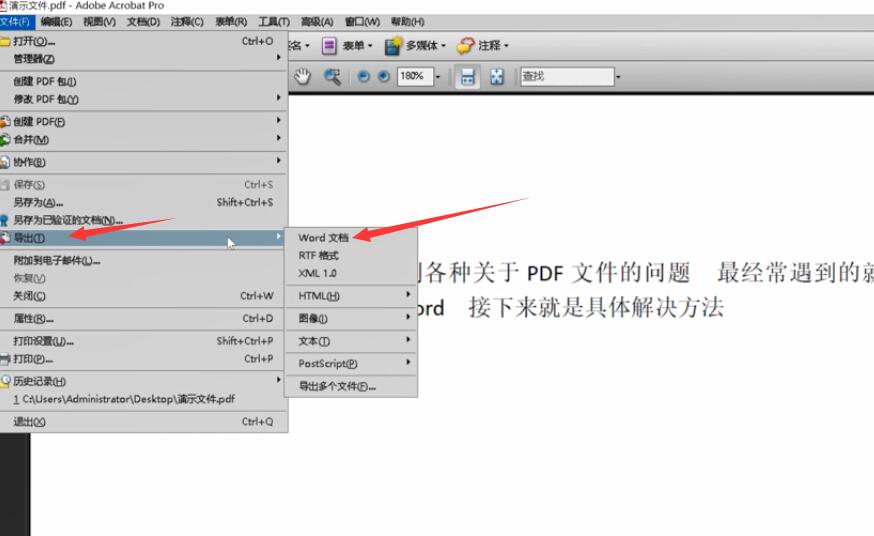This screenshot has height=536, width=874.
Task: Select 另存为(A)... menu entry
Action: 143,202
